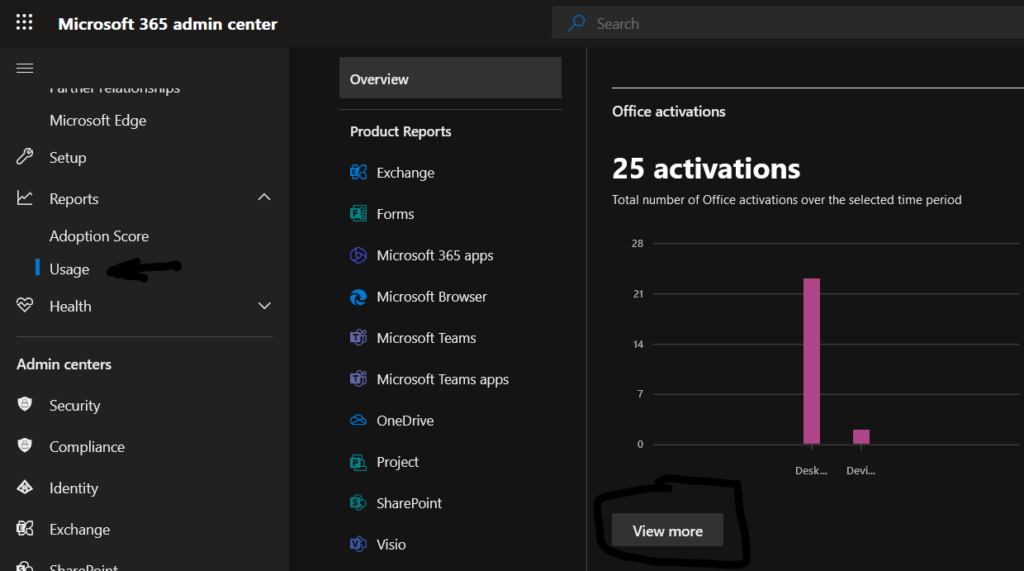The height and width of the screenshot is (571, 1024).
Task: Click the Microsoft 365 admin center title
Action: pos(168,24)
